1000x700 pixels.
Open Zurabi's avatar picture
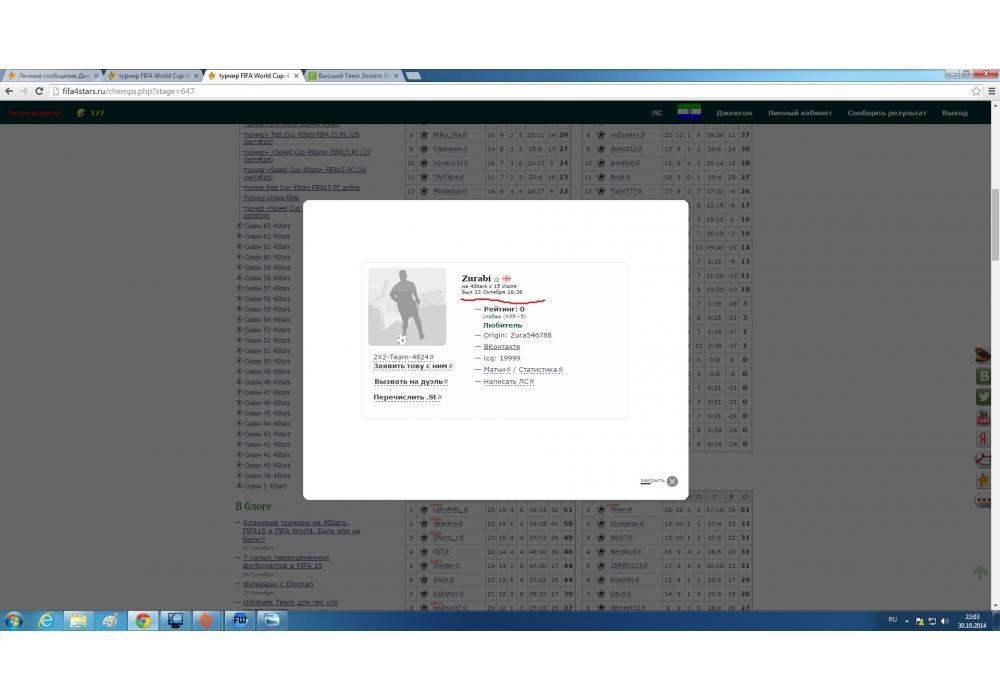407,307
